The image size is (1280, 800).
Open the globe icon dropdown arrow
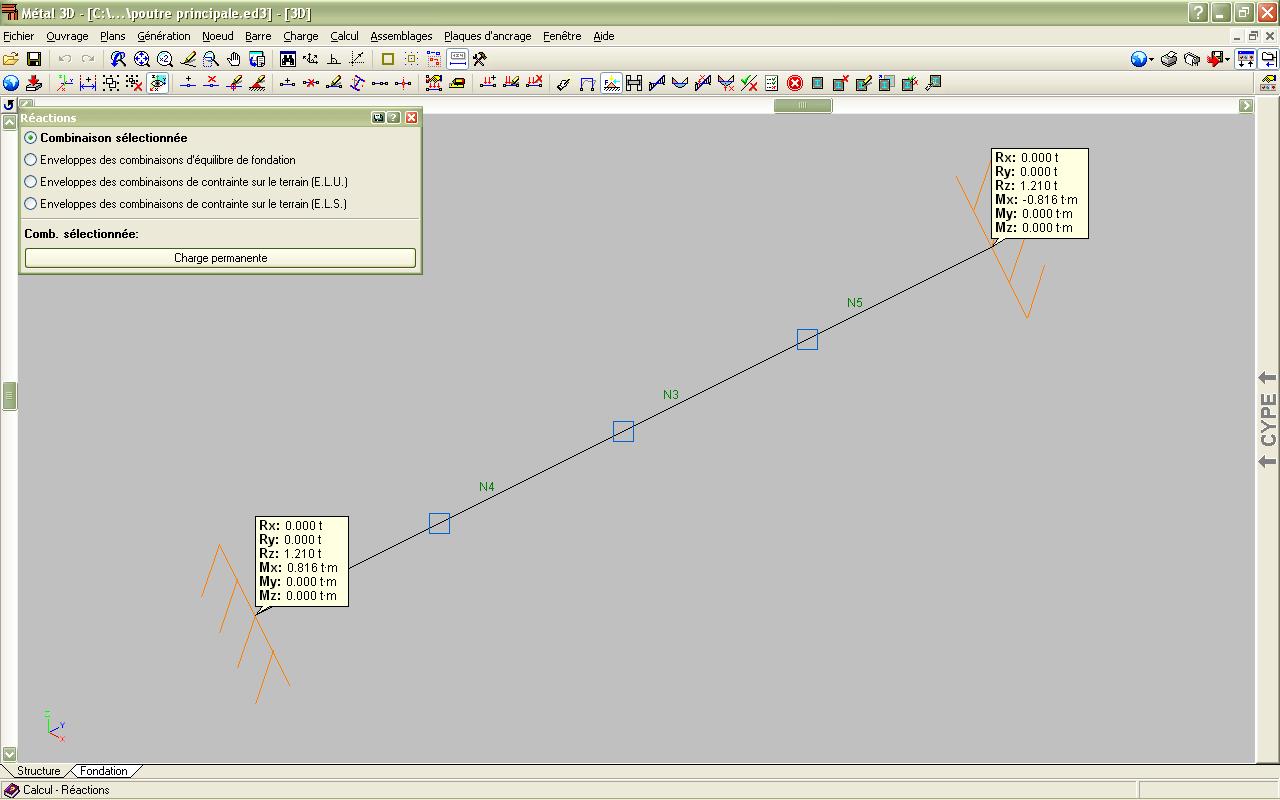click(1152, 60)
